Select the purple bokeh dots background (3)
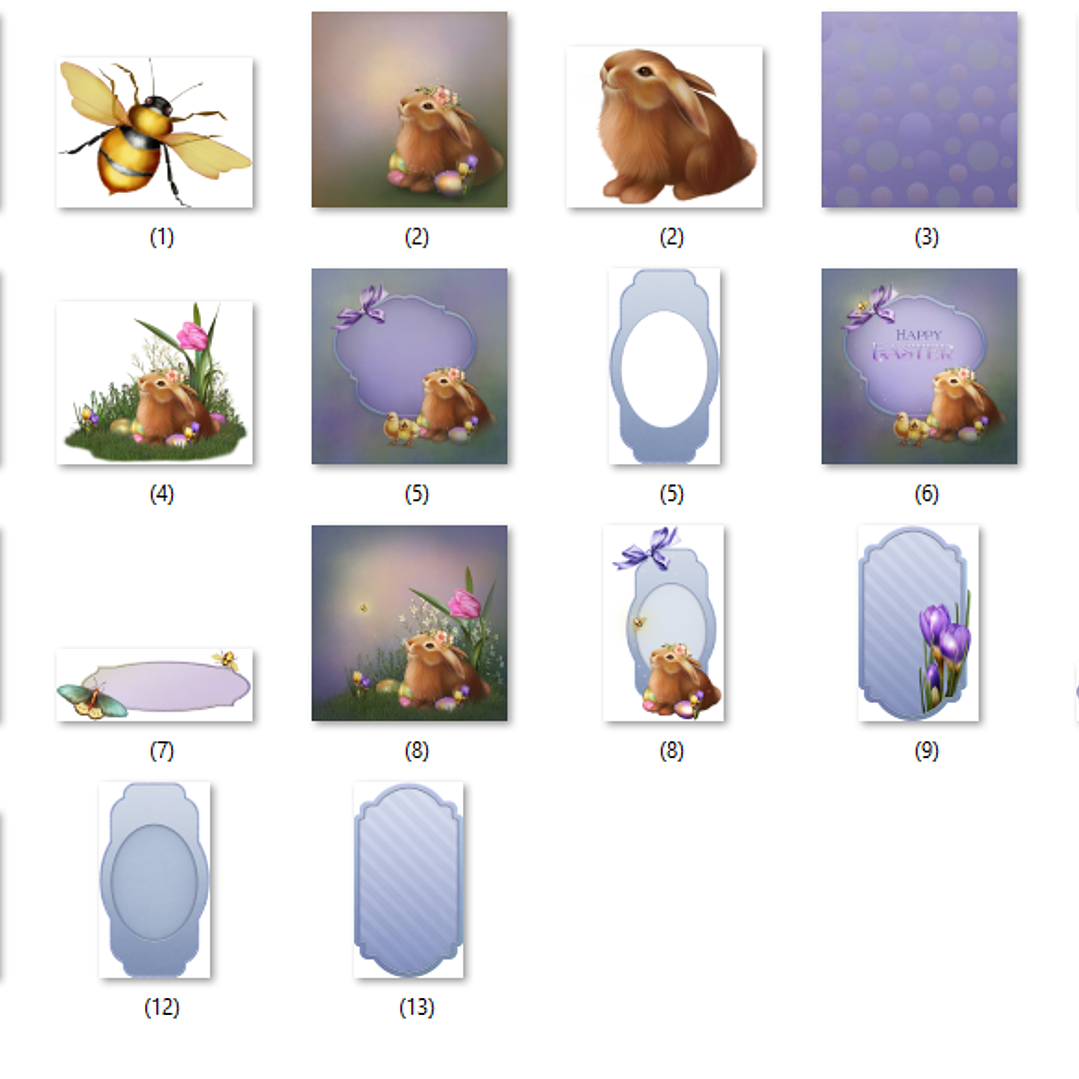 click(919, 109)
